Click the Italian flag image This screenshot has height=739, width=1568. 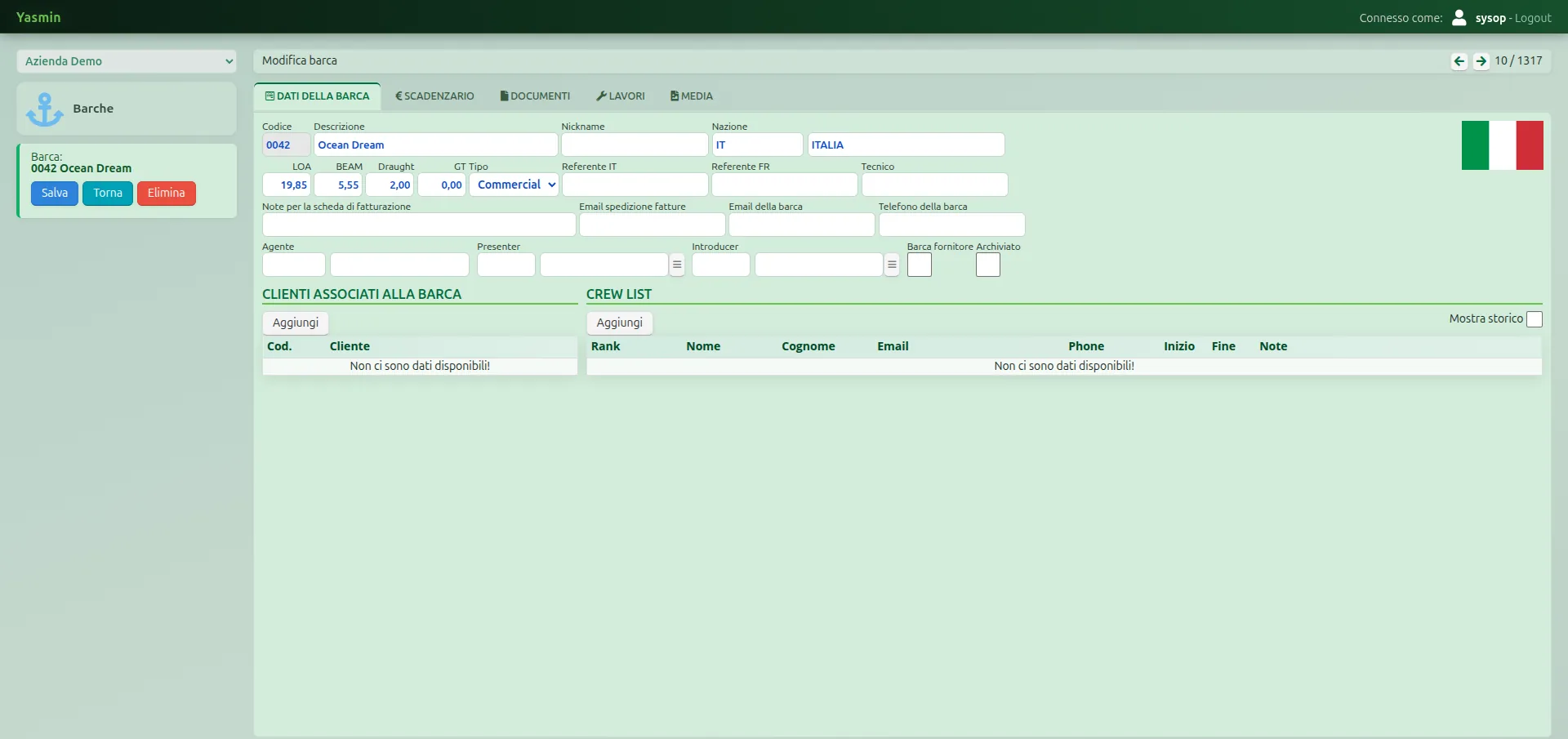pyautogui.click(x=1503, y=145)
